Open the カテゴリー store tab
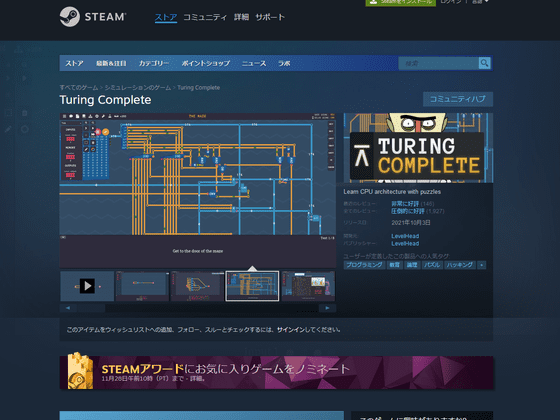This screenshot has height=420, width=560. tap(154, 63)
